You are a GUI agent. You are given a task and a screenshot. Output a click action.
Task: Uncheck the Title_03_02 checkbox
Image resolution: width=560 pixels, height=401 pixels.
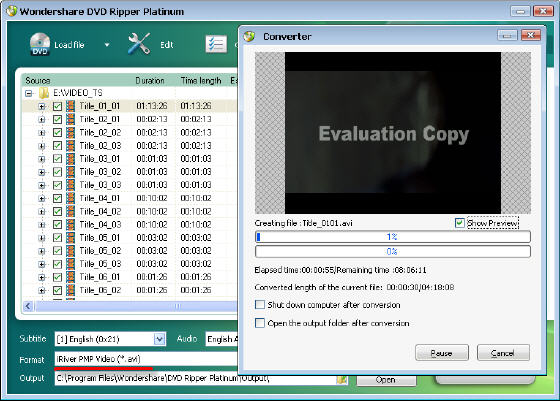(x=57, y=172)
